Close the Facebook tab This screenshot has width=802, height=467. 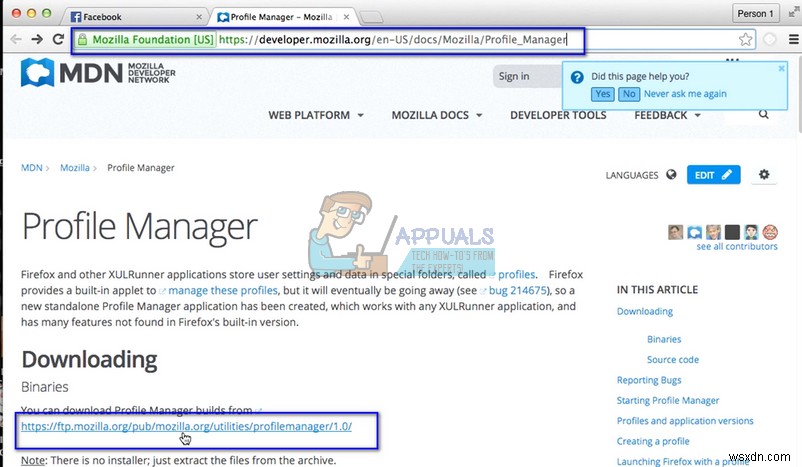(x=199, y=17)
